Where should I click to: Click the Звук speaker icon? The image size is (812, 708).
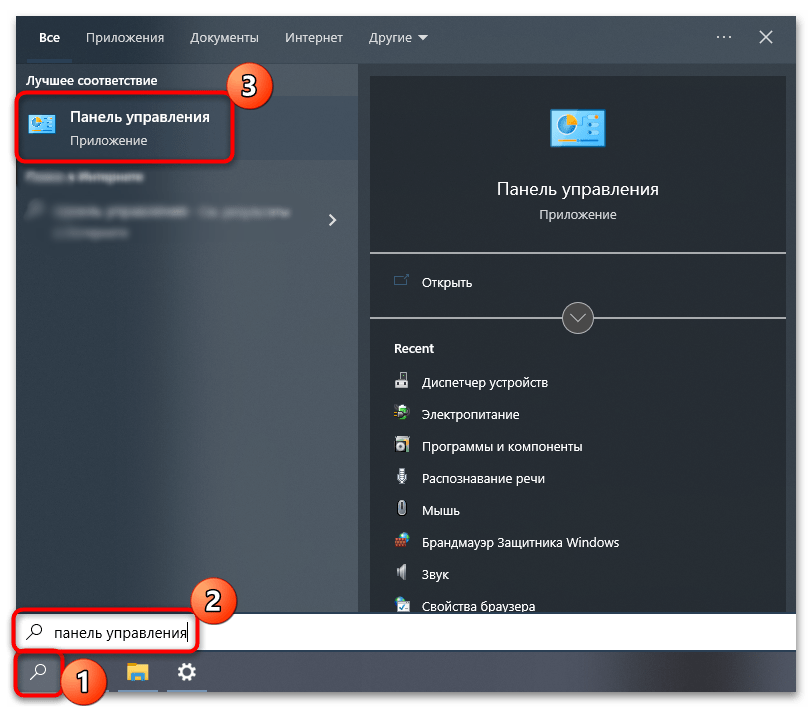402,574
